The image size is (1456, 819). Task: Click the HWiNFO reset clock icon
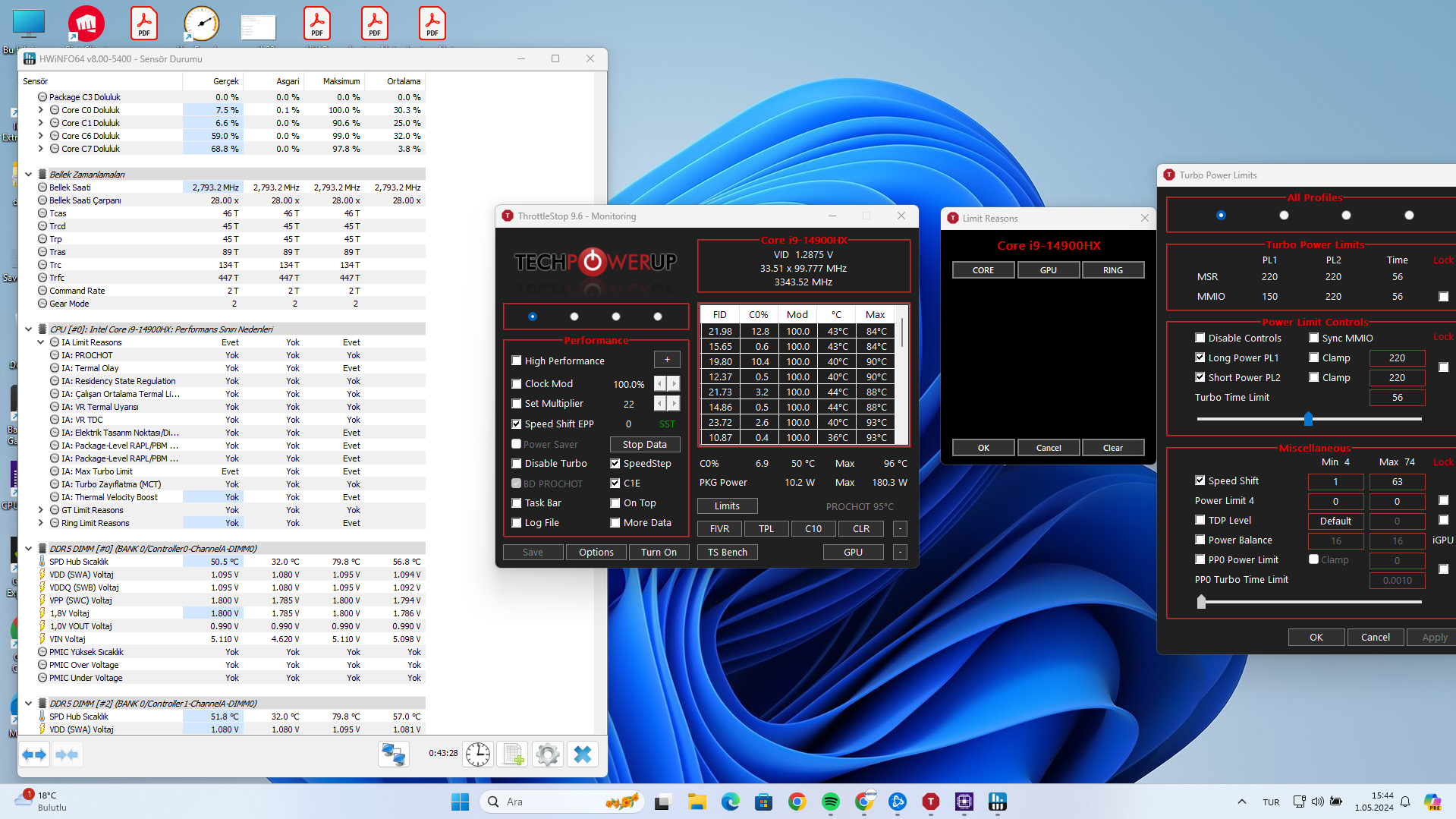click(x=478, y=754)
